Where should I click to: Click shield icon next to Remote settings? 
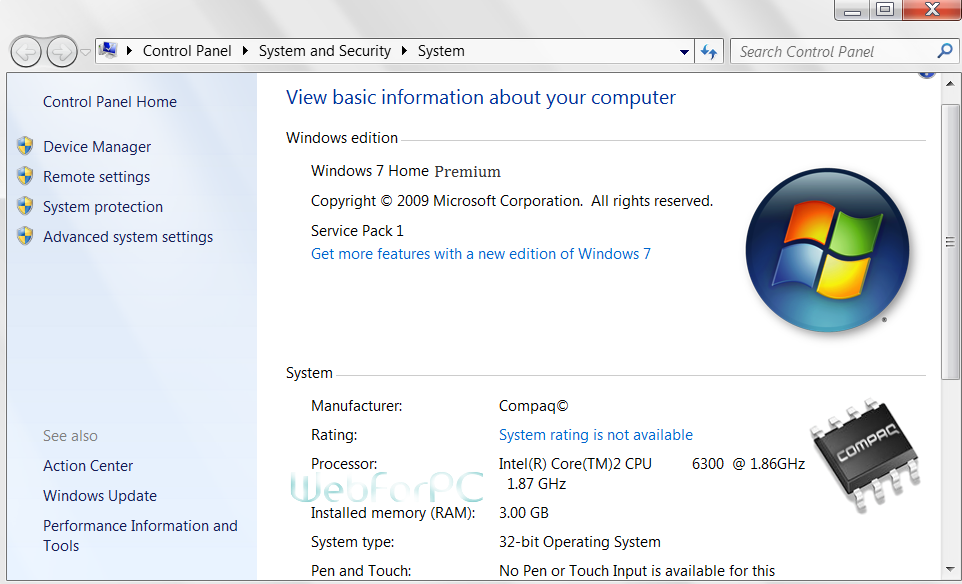pyautogui.click(x=25, y=176)
